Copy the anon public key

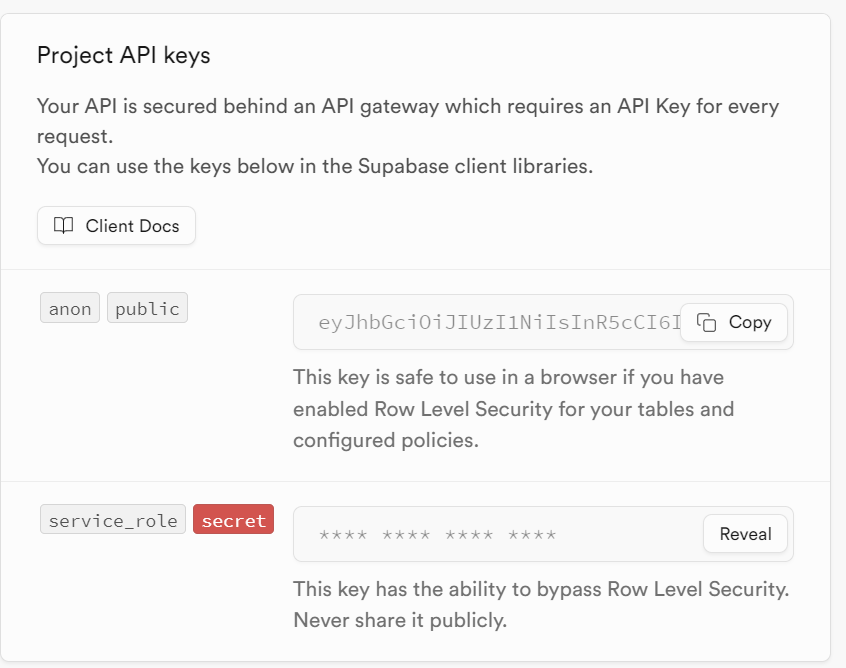tap(734, 322)
